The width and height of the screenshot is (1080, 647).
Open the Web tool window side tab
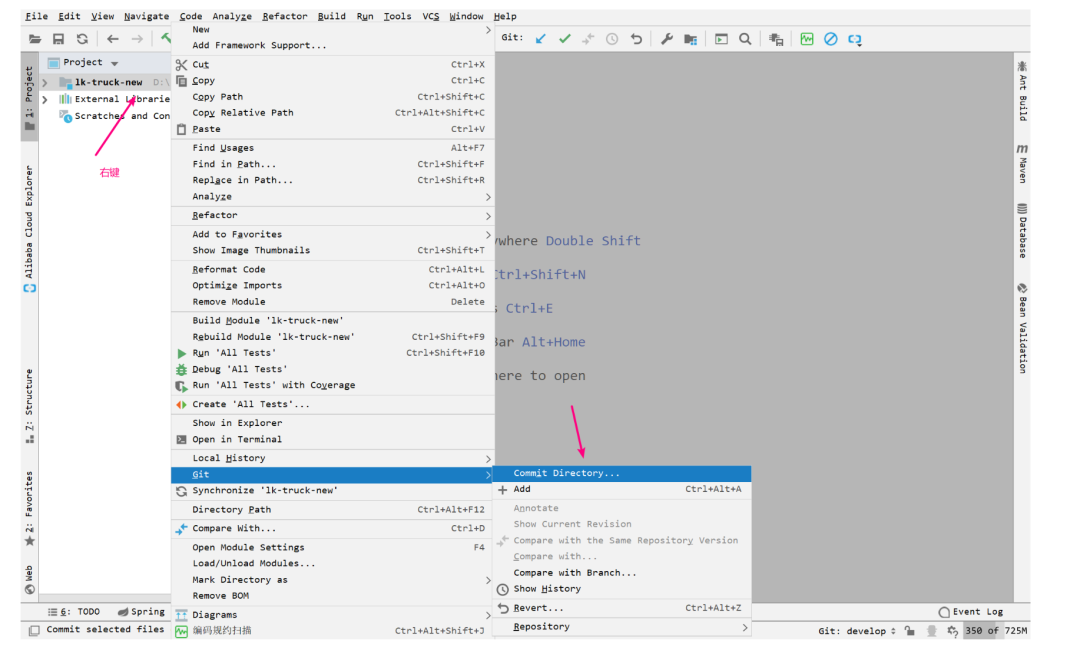[29, 580]
